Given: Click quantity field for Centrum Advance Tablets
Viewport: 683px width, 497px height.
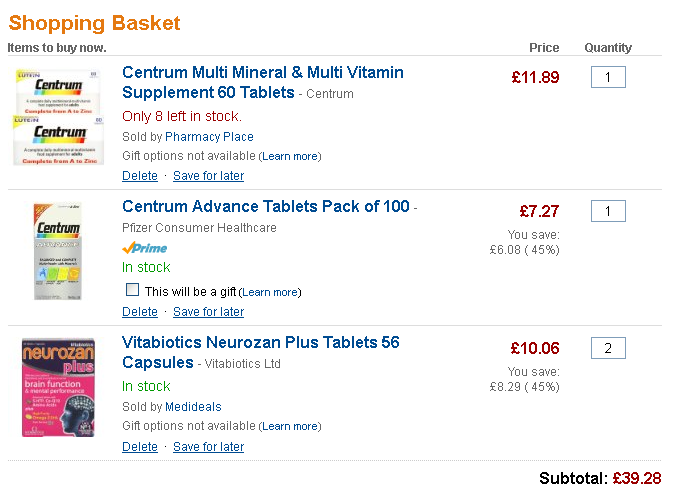Looking at the screenshot, I should 608,212.
